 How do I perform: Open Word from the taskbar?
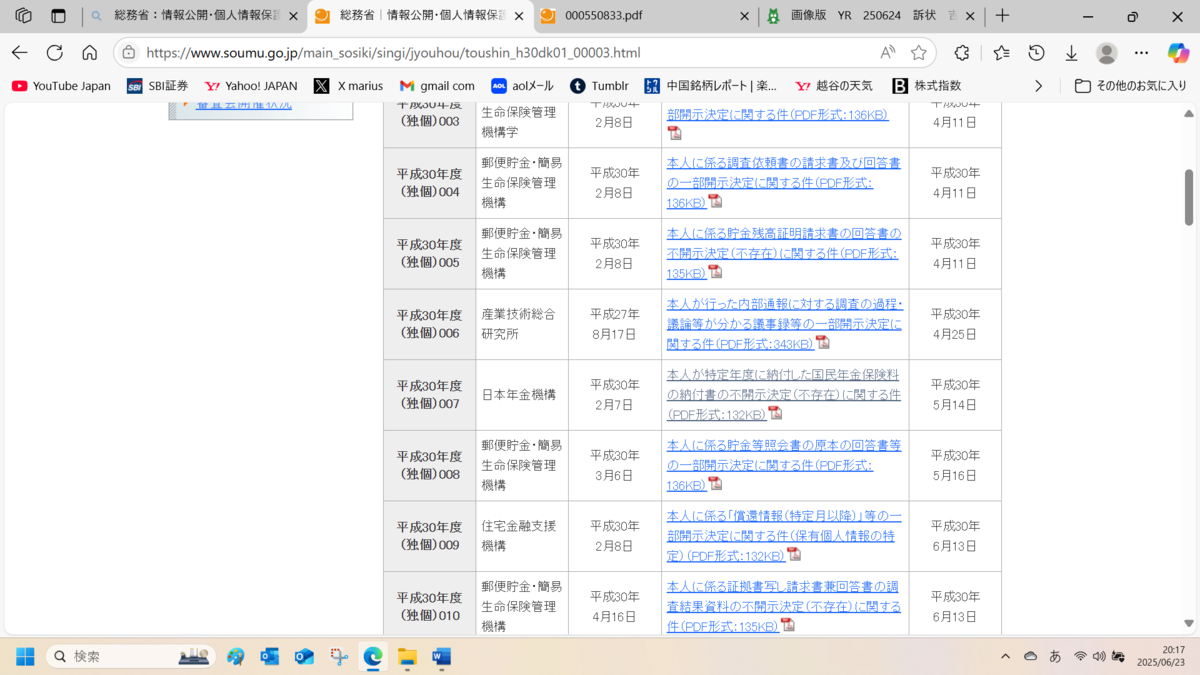tap(441, 656)
